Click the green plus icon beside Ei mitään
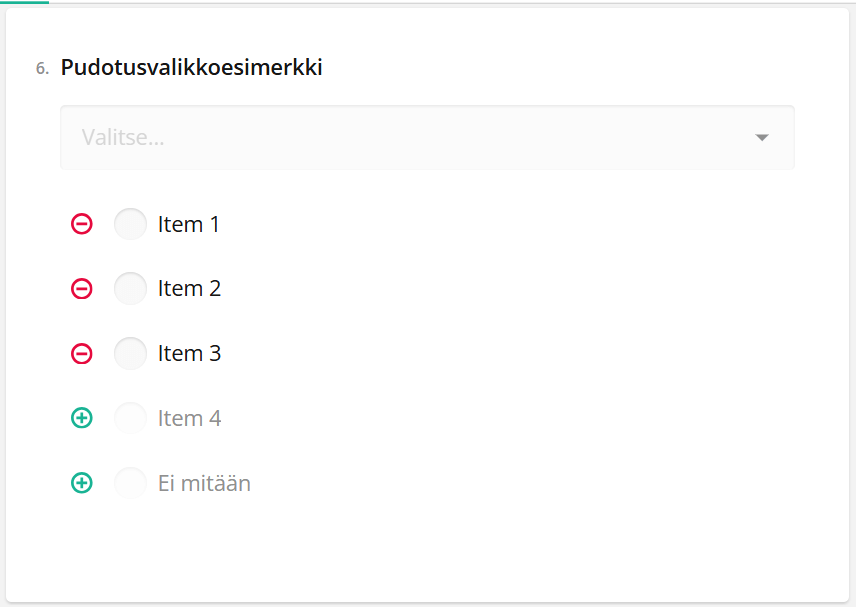856x607 pixels. (81, 483)
